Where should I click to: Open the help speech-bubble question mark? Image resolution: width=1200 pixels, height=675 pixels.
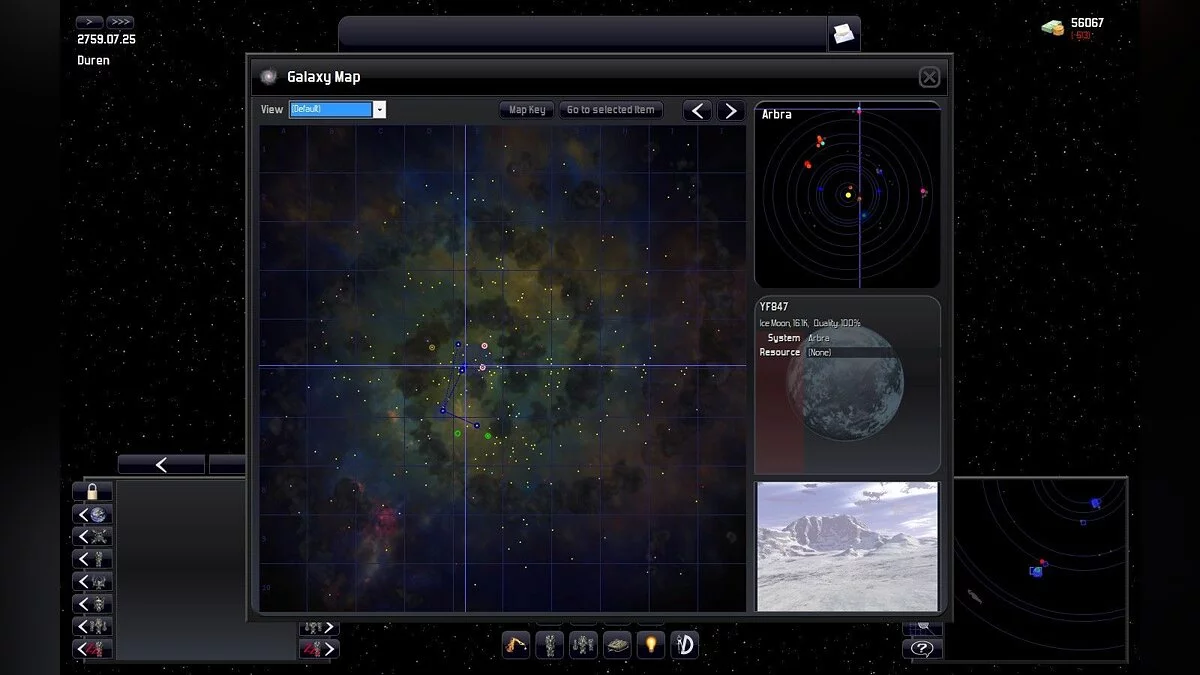click(922, 649)
